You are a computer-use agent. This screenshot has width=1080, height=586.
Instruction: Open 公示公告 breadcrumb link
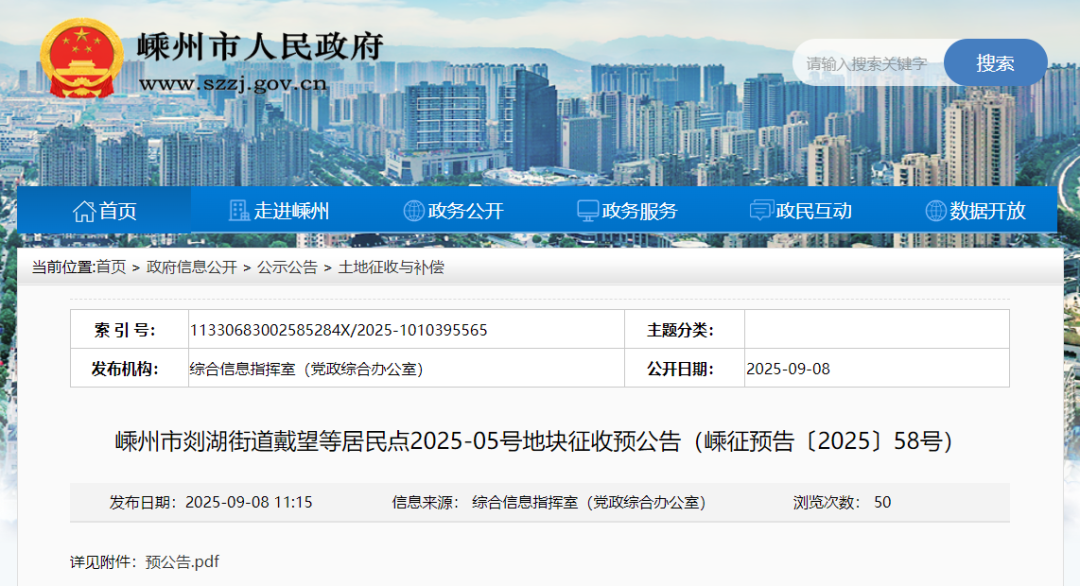pyautogui.click(x=287, y=267)
